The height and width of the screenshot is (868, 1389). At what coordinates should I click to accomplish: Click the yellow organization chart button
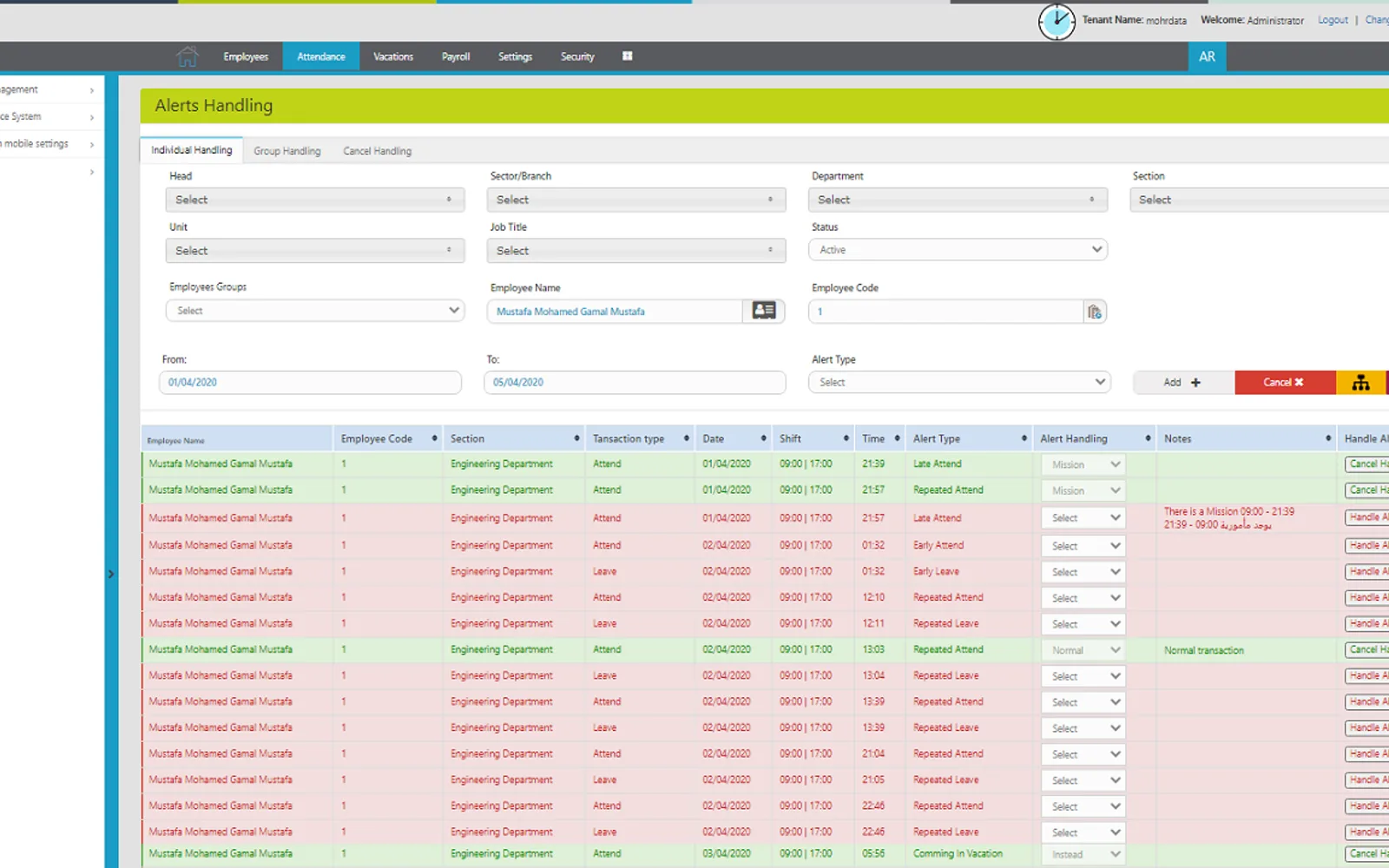pos(1361,382)
